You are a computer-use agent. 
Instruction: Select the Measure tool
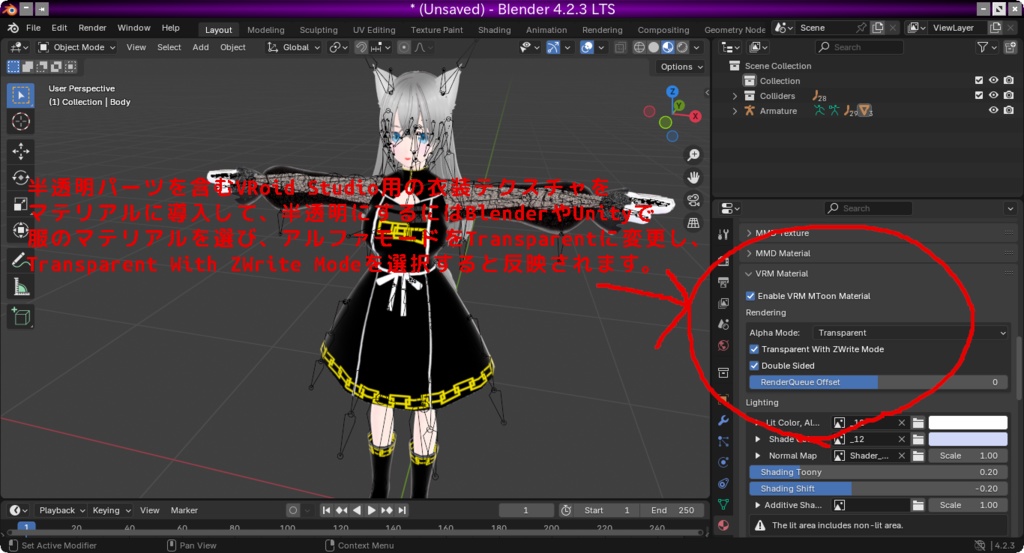point(21,287)
